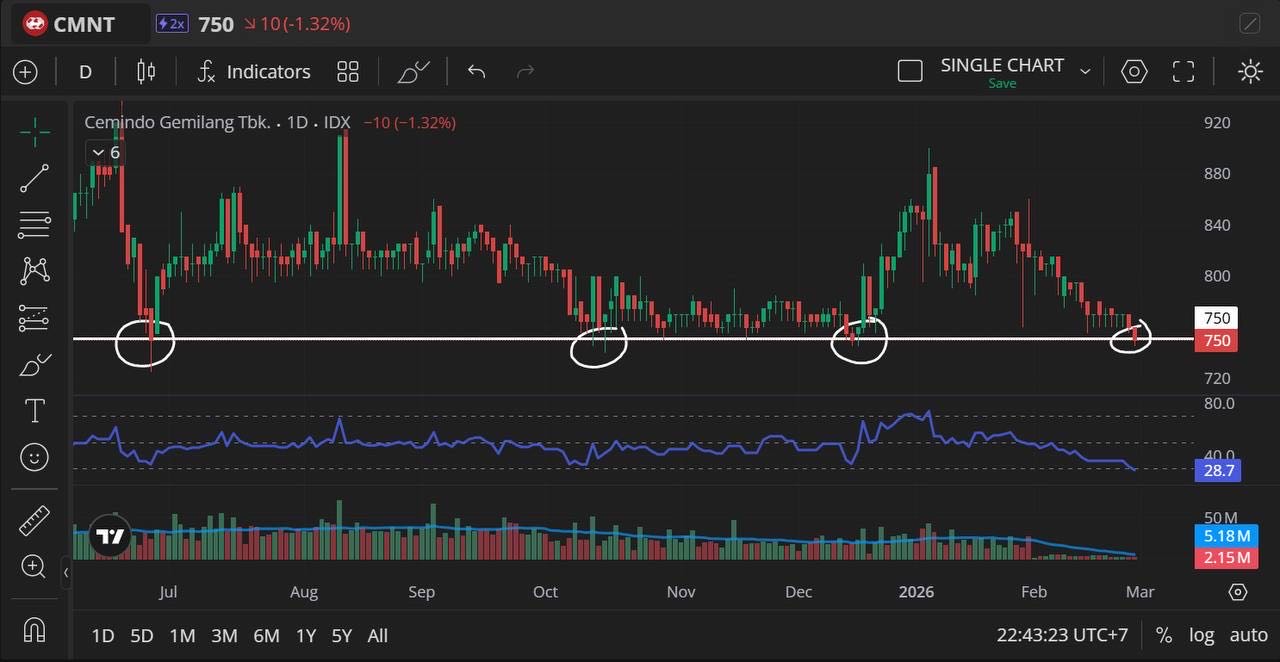Select the Text tool
This screenshot has width=1280, height=662.
tap(34, 410)
